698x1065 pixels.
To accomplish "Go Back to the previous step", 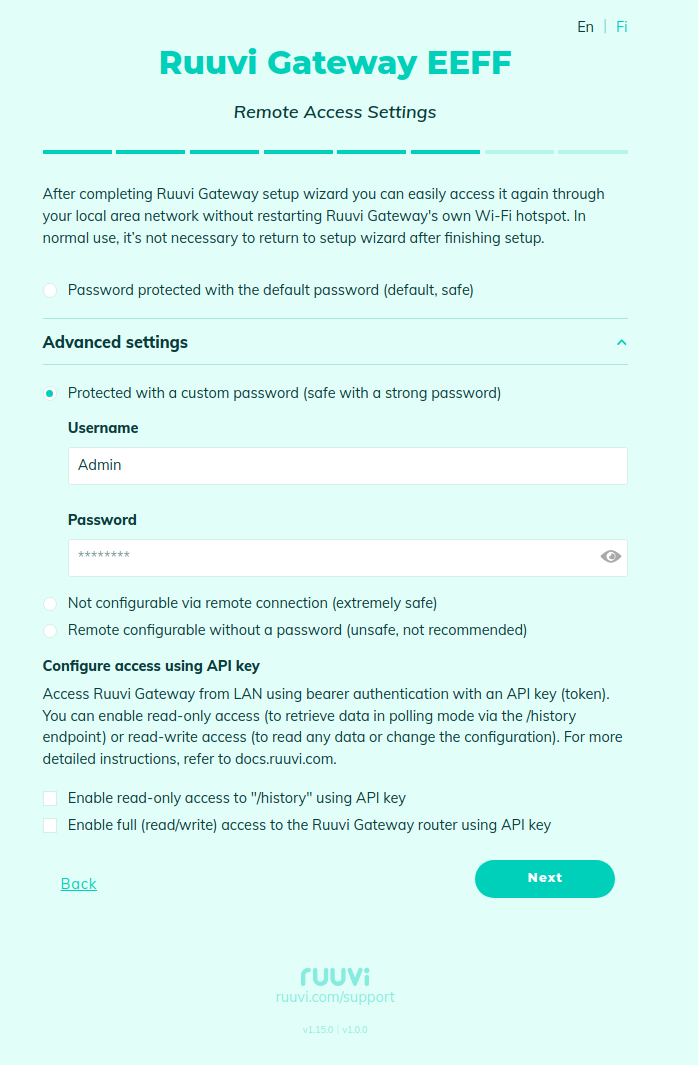I will [x=79, y=883].
